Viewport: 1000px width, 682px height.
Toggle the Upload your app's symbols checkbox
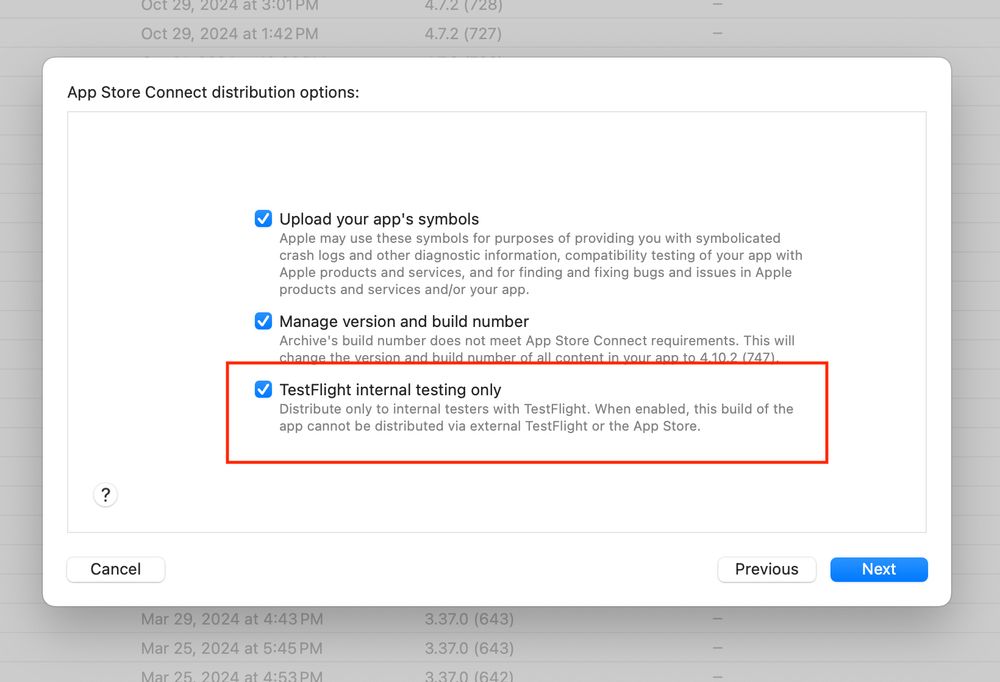click(x=263, y=219)
